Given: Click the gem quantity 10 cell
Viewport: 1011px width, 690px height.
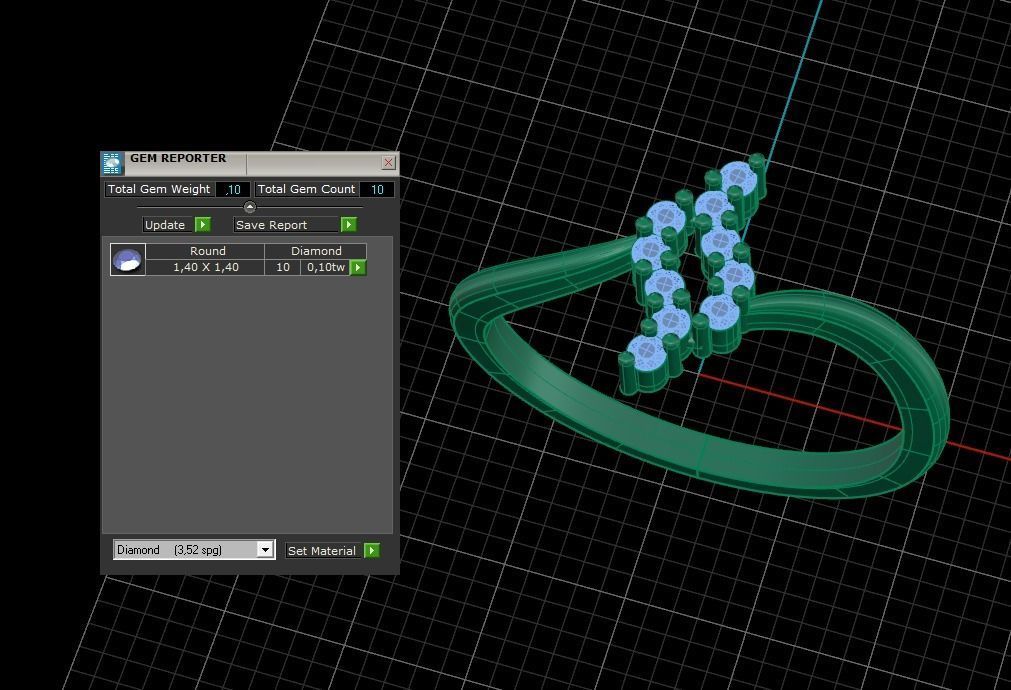Looking at the screenshot, I should (282, 267).
